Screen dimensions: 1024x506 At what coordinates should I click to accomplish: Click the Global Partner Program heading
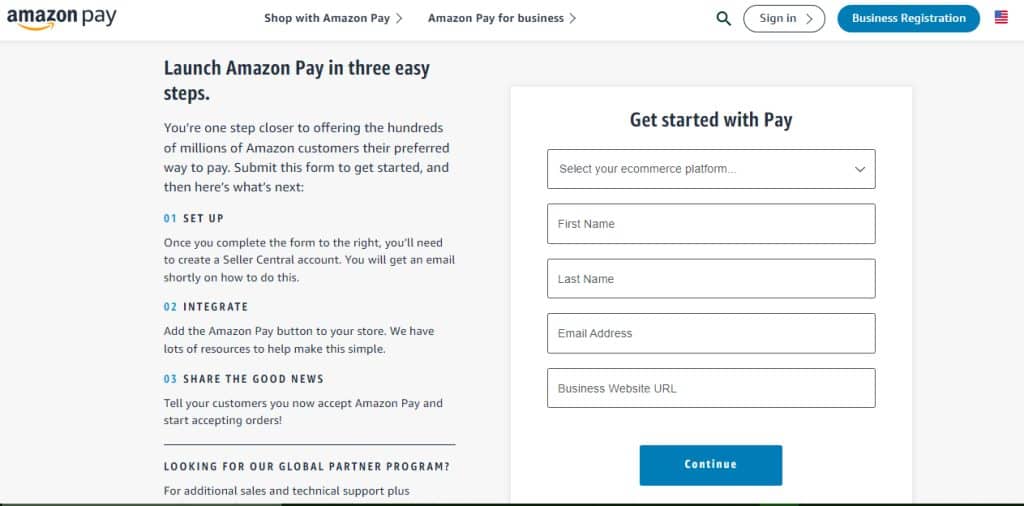306,467
